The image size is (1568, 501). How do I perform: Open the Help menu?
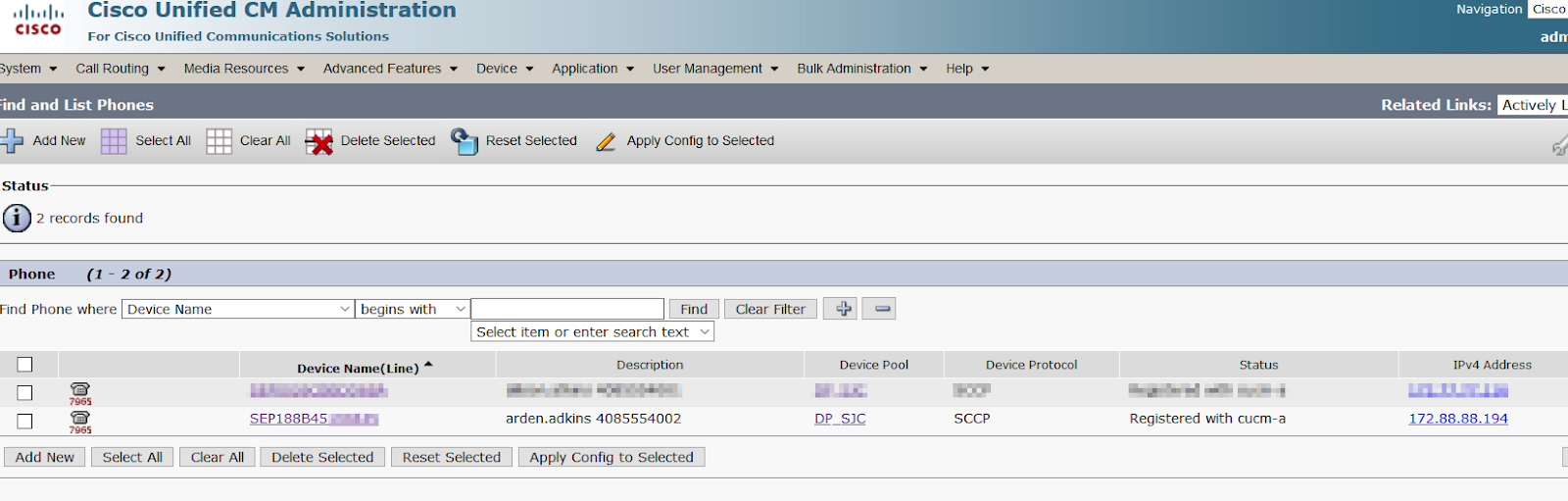pyautogui.click(x=967, y=69)
